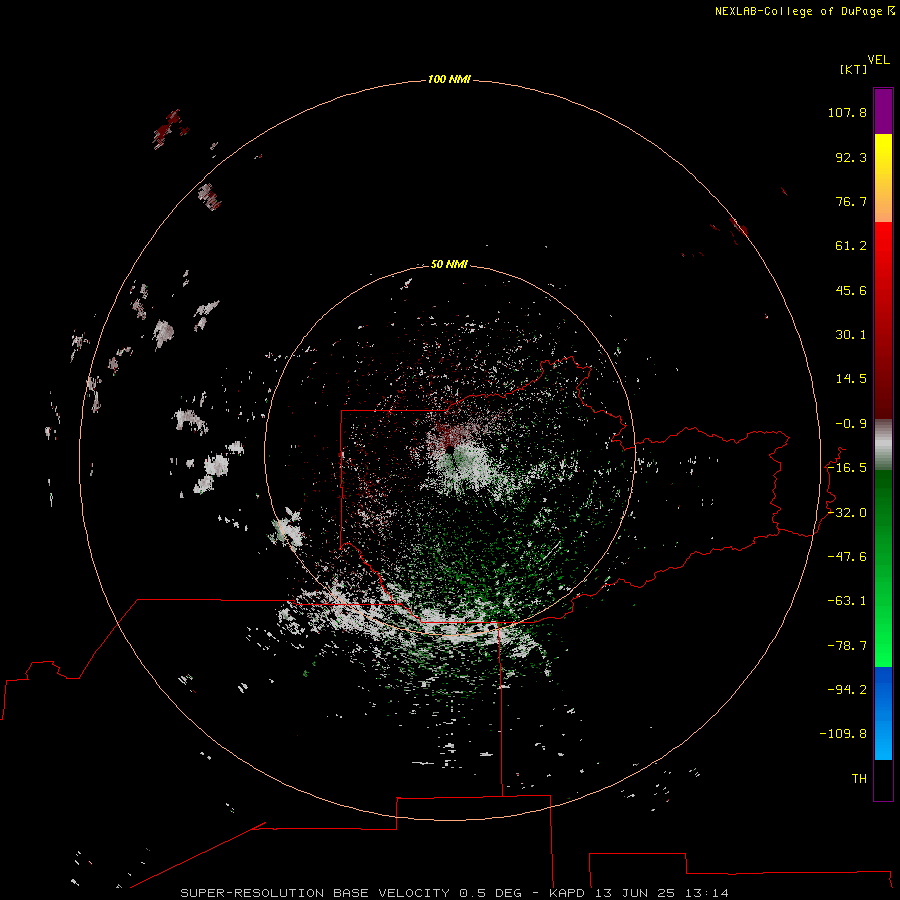Click the 45.6 velocity scale value
This screenshot has height=900, width=900.
(851, 290)
